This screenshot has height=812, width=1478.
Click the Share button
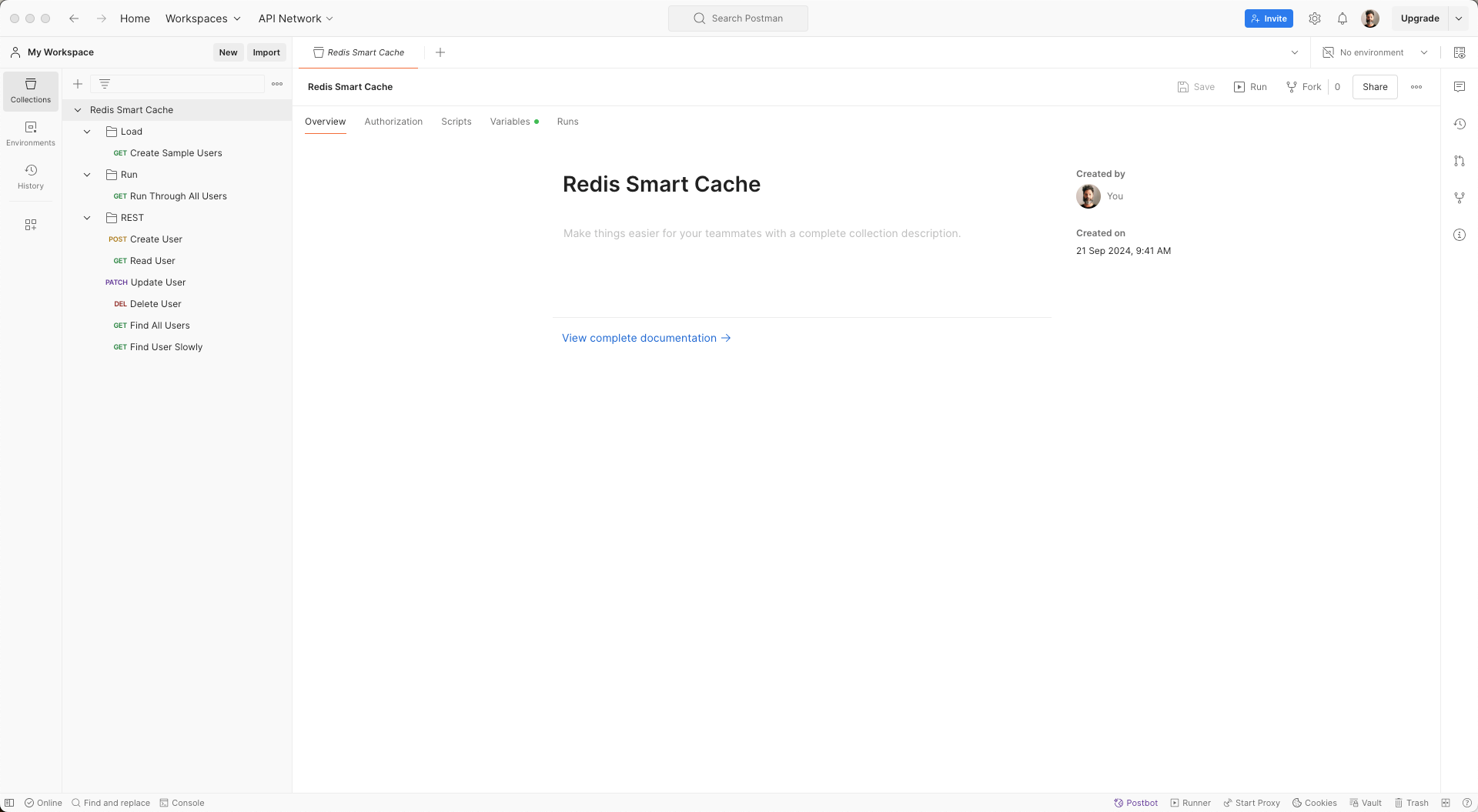tap(1375, 87)
